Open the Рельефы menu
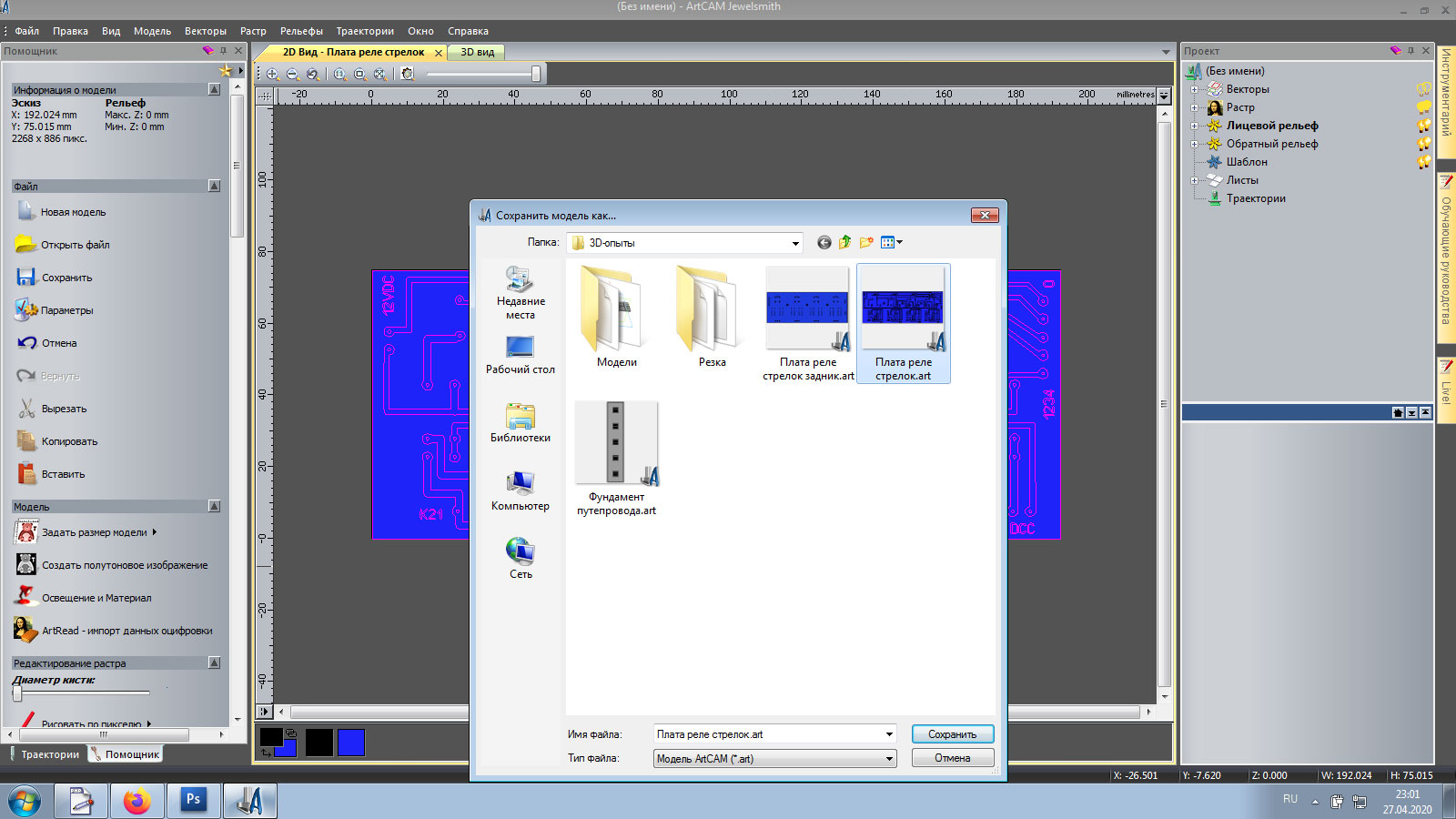 point(301,31)
